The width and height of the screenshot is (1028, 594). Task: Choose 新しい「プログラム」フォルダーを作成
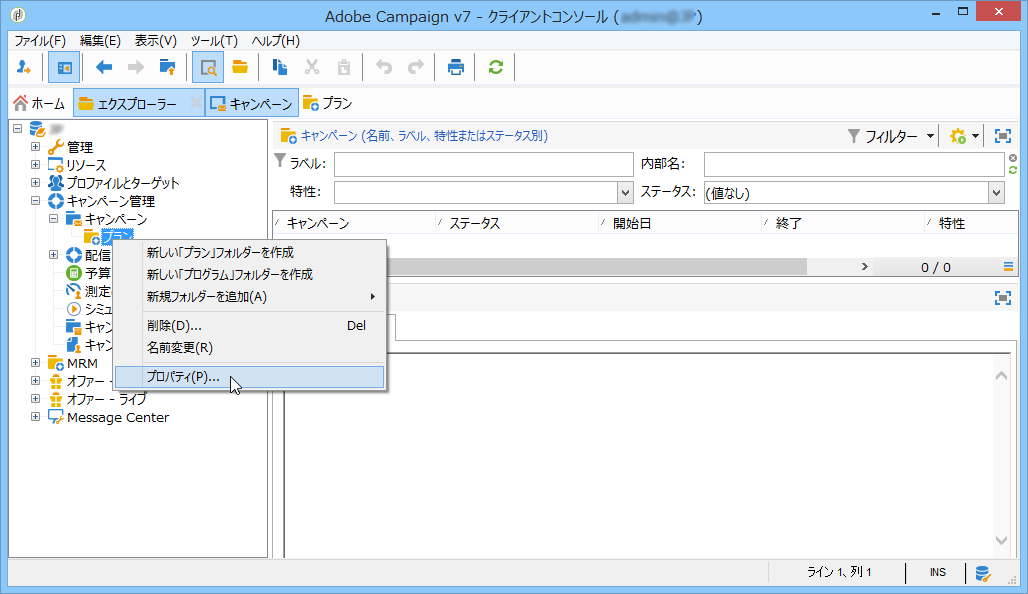(x=249, y=274)
